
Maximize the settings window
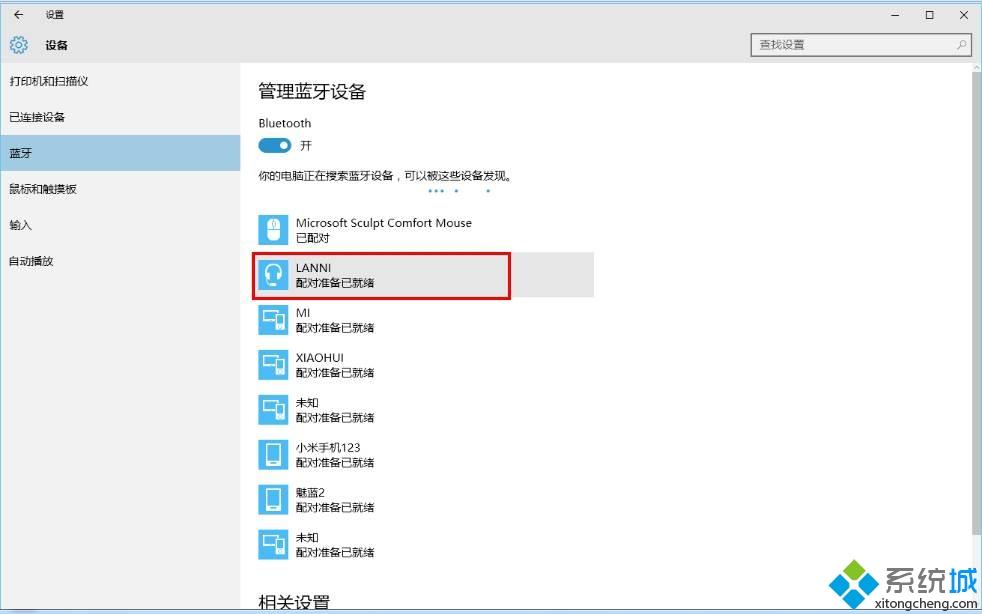tap(929, 15)
